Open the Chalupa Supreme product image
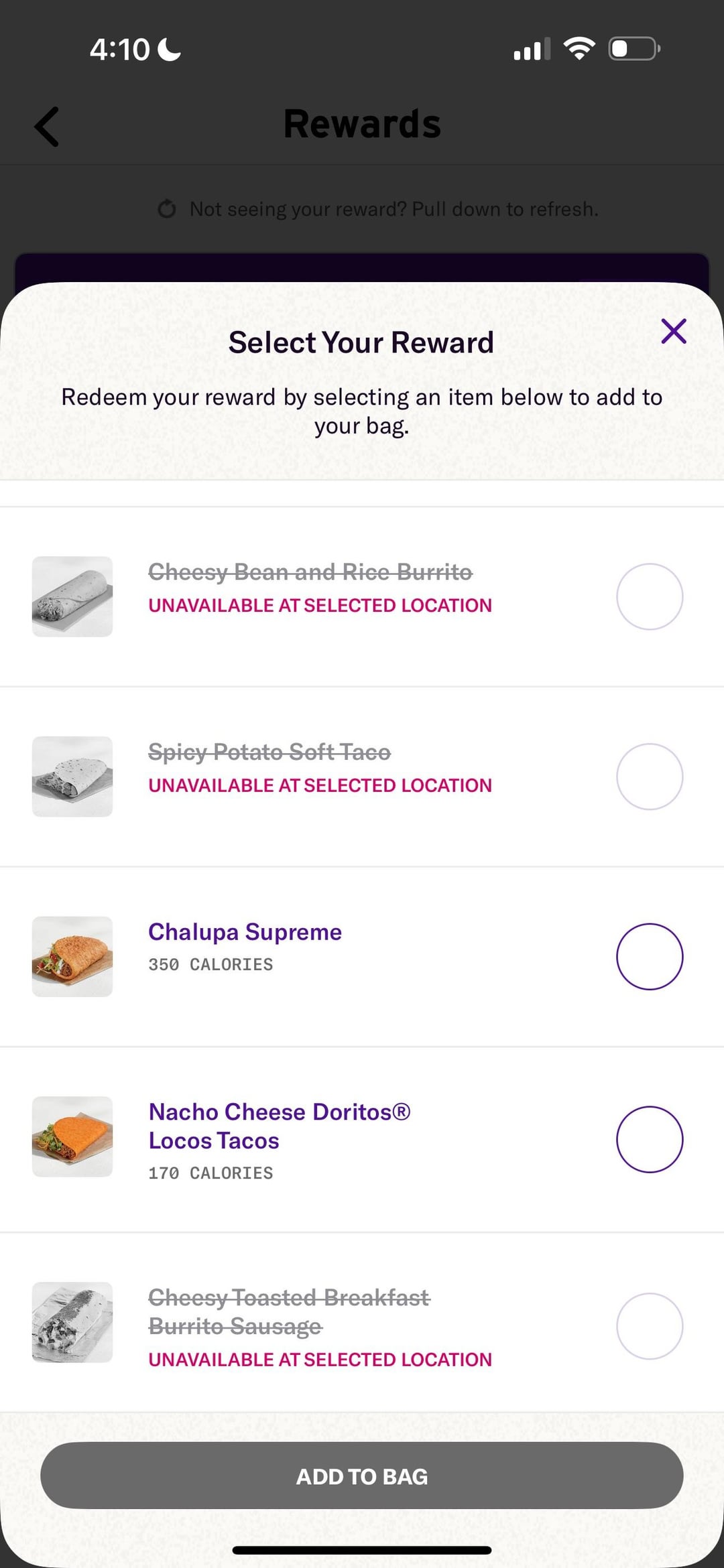The height and width of the screenshot is (1568, 724). (x=72, y=956)
